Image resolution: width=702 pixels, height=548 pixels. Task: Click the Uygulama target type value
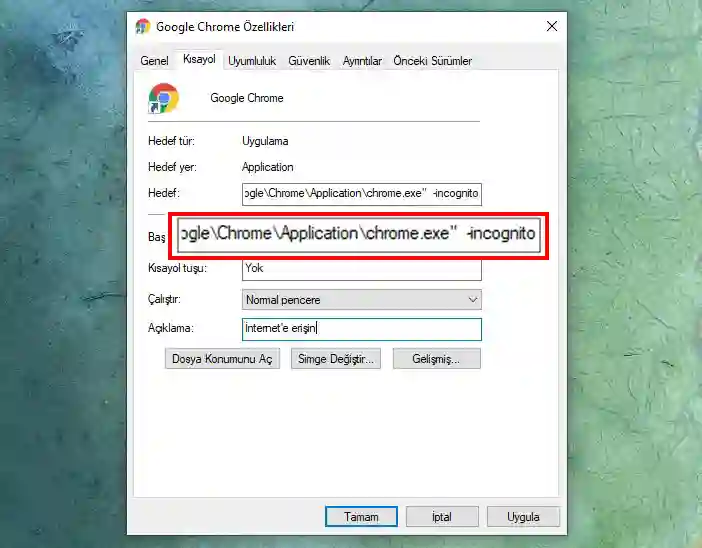pos(265,141)
